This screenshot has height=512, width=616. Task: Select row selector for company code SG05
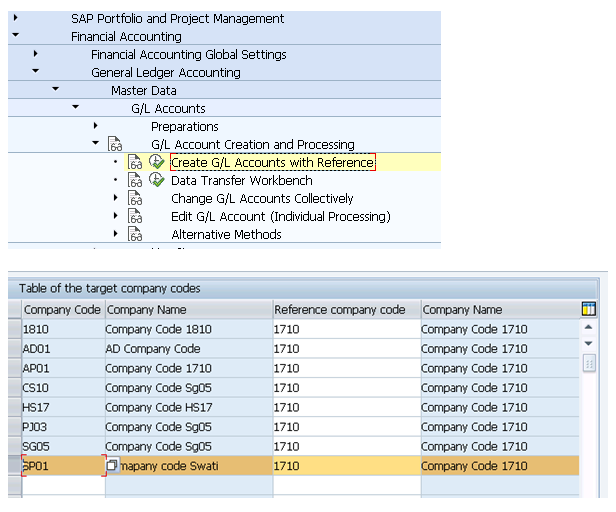tap(15, 446)
